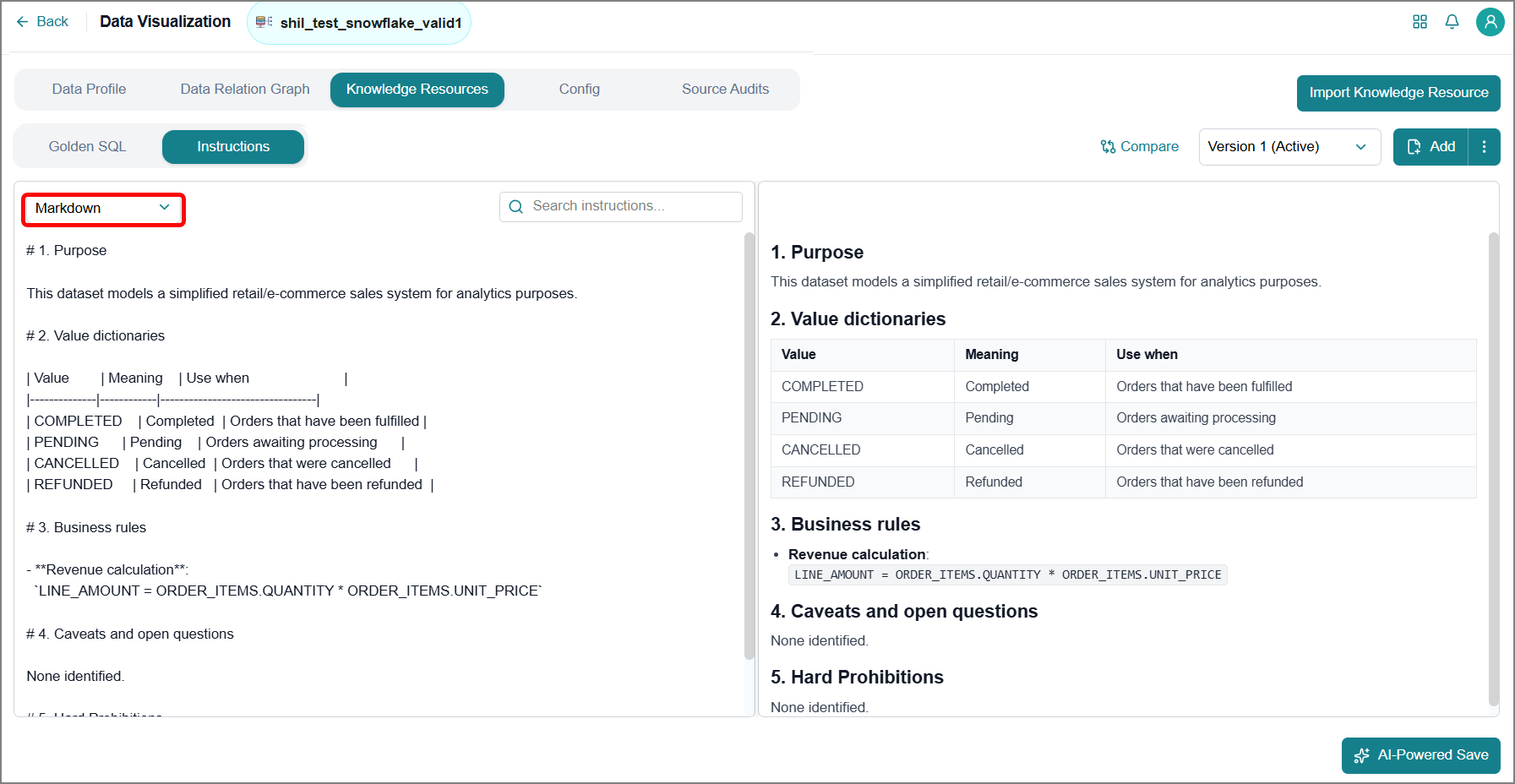This screenshot has width=1515, height=784.
Task: Click the Back arrow icon
Action: pos(22,22)
